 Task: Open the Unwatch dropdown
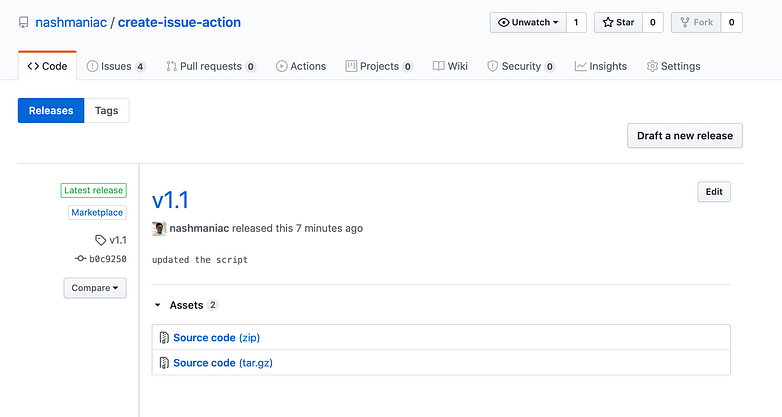528,22
